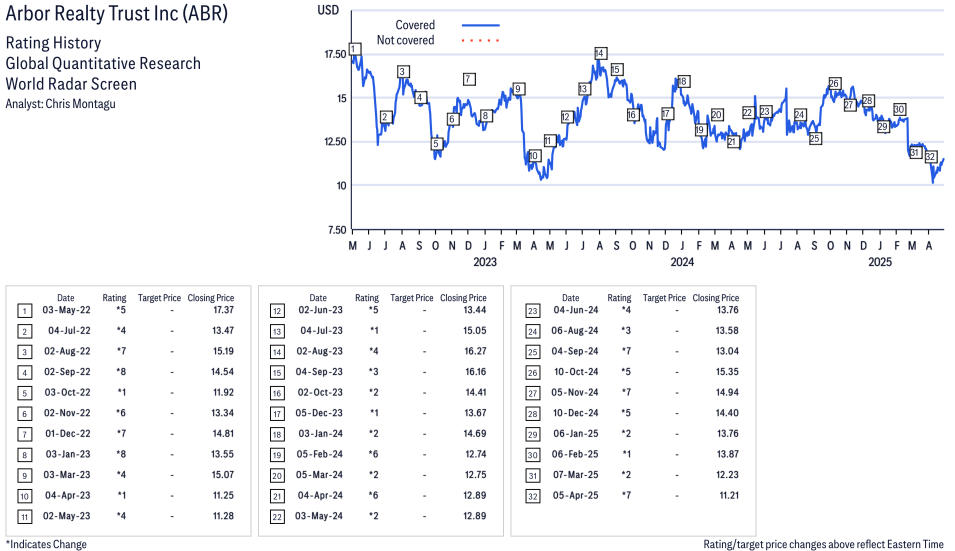955x551 pixels.
Task: Click the Arbor Realty Trust Inc (ABR) title
Action: (116, 13)
